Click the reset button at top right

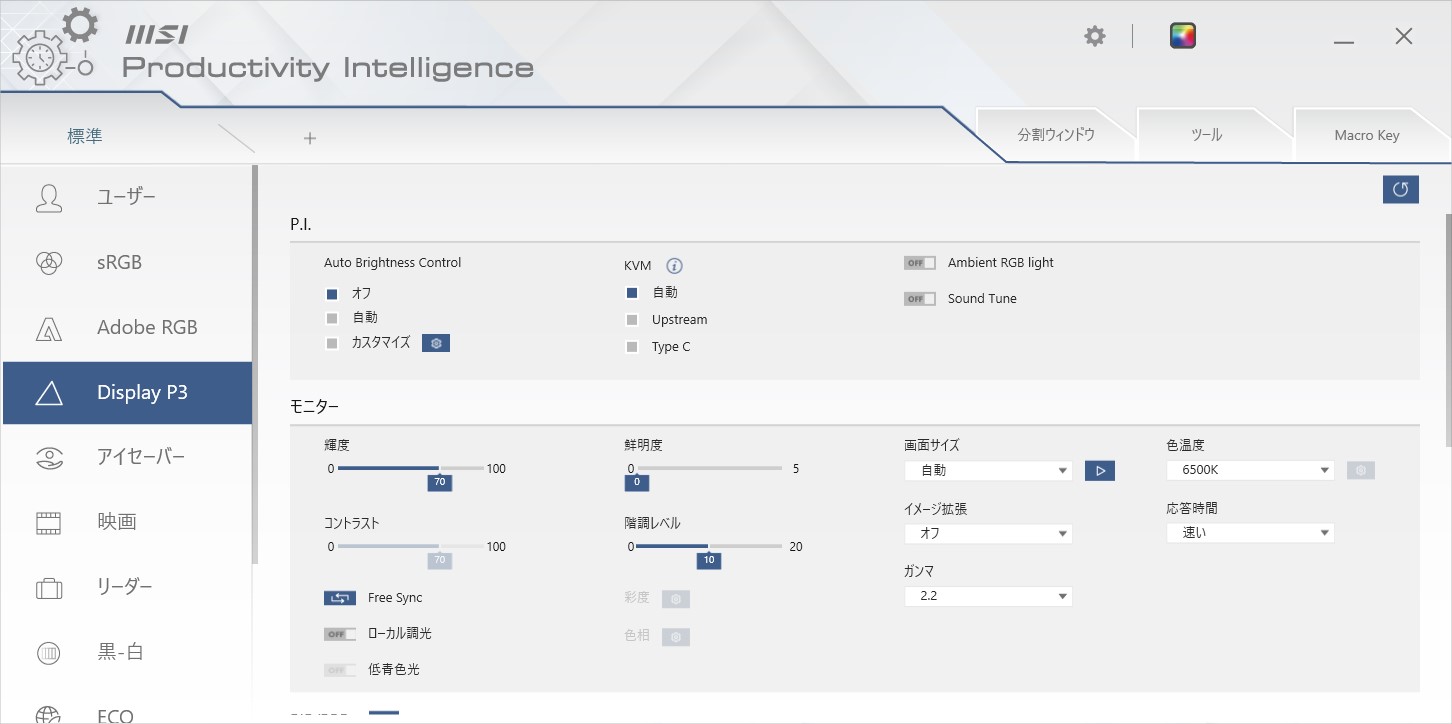tap(1401, 189)
